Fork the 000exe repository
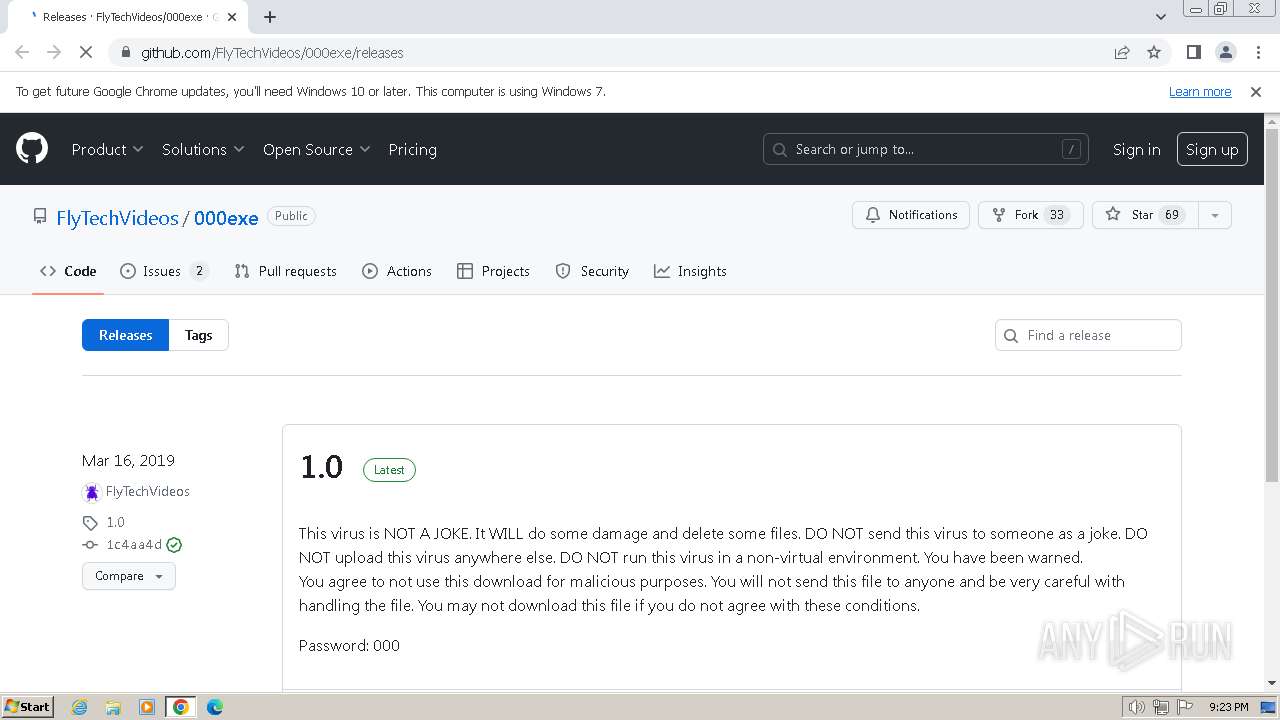The image size is (1280, 720). (1031, 215)
